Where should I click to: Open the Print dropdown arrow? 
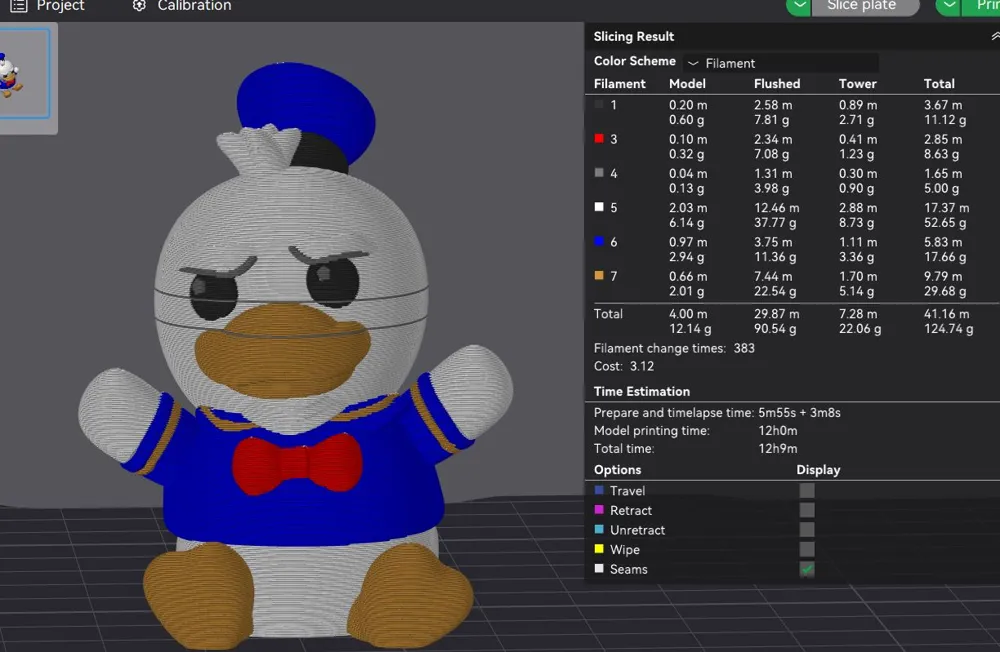click(x=948, y=6)
